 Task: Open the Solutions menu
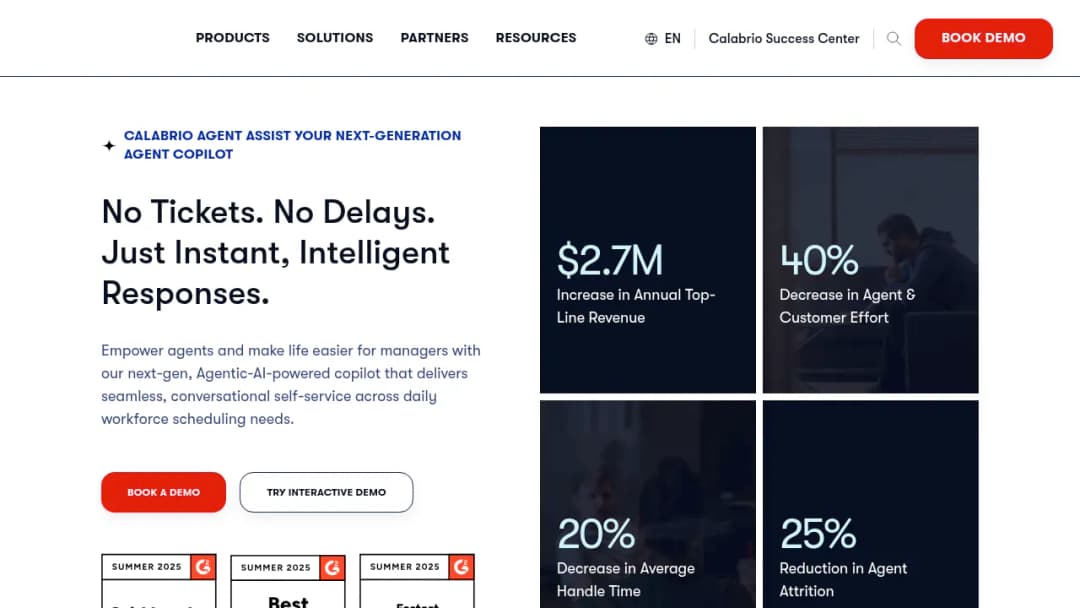(x=335, y=38)
